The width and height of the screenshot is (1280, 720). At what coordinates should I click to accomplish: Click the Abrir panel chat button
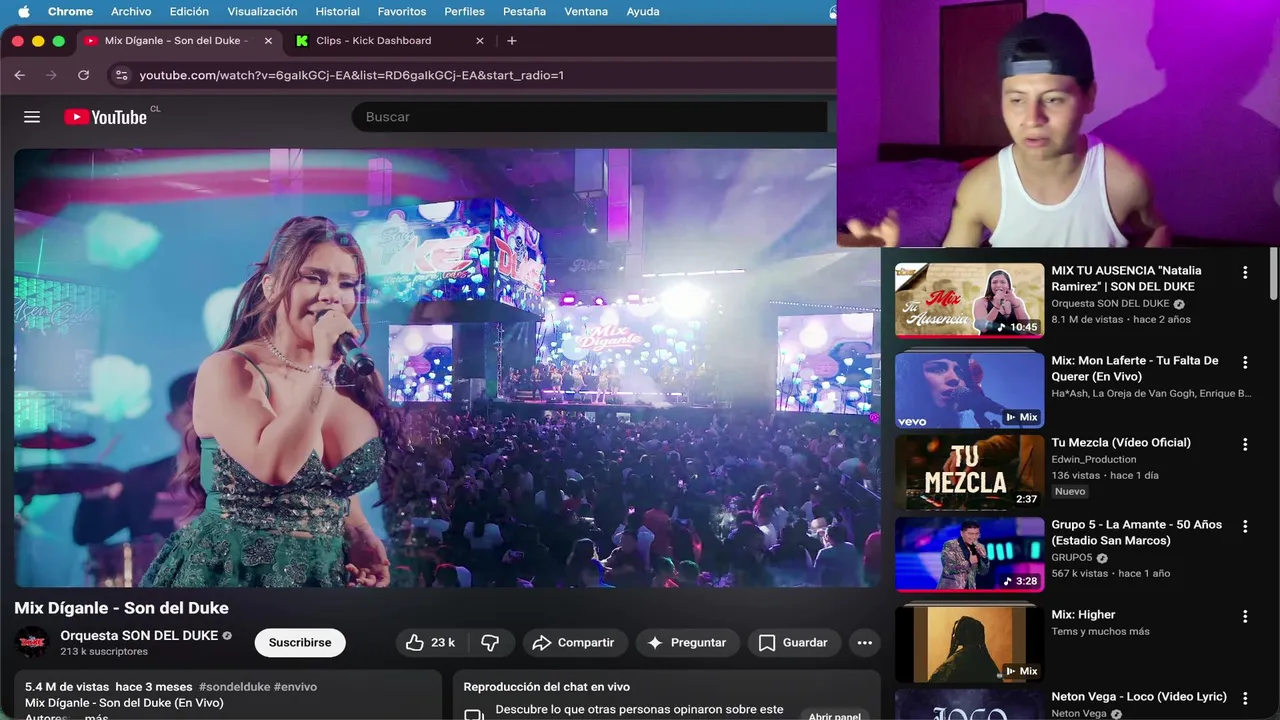pos(834,716)
